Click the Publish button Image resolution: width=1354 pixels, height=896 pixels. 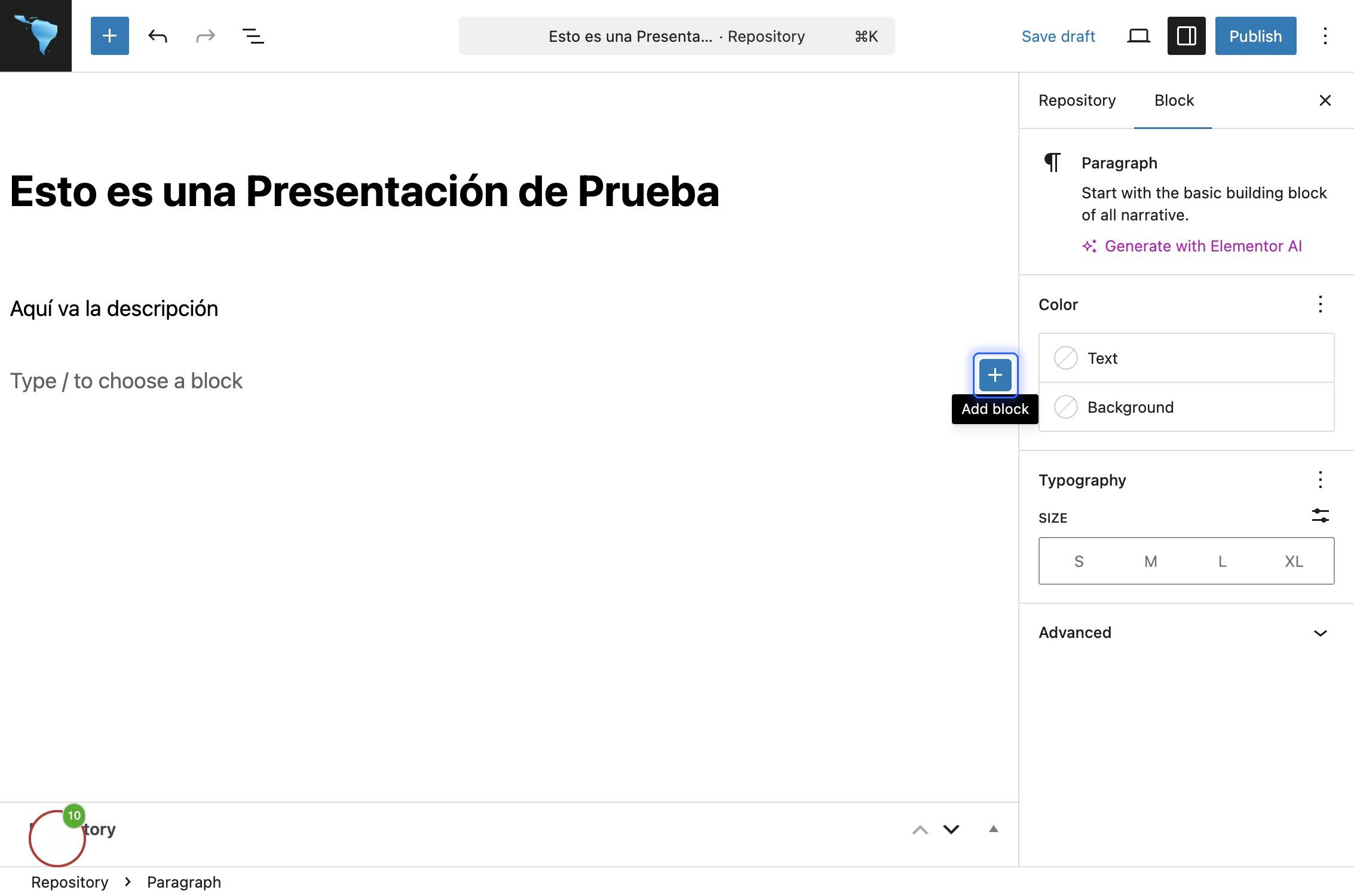point(1255,36)
